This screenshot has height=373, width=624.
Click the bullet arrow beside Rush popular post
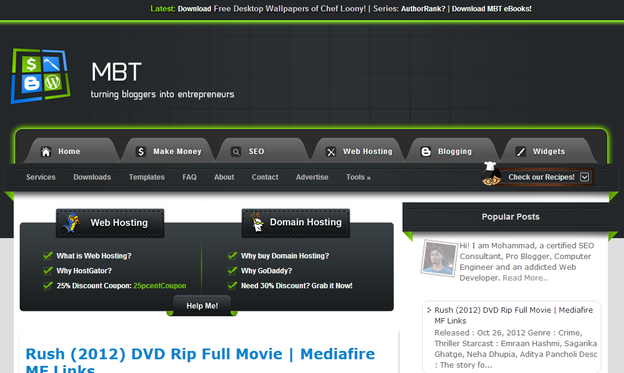429,310
